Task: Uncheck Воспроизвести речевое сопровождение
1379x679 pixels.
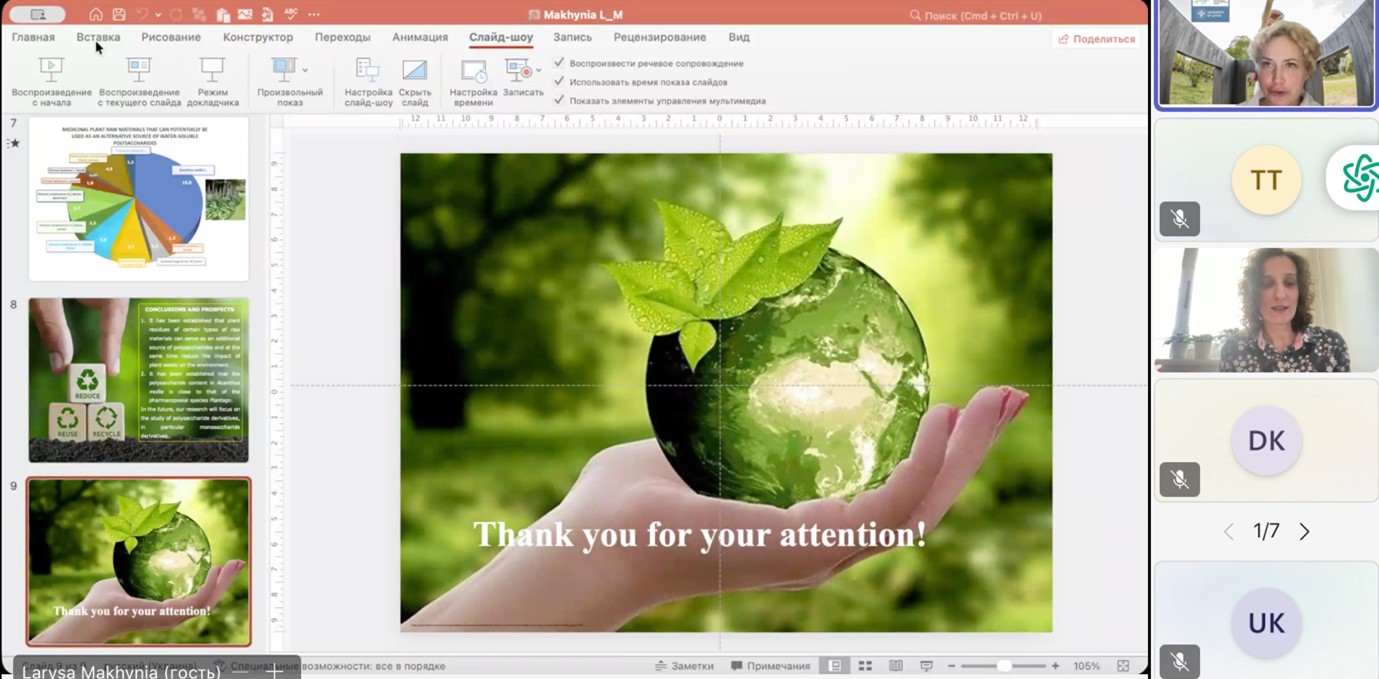Action: [560, 63]
